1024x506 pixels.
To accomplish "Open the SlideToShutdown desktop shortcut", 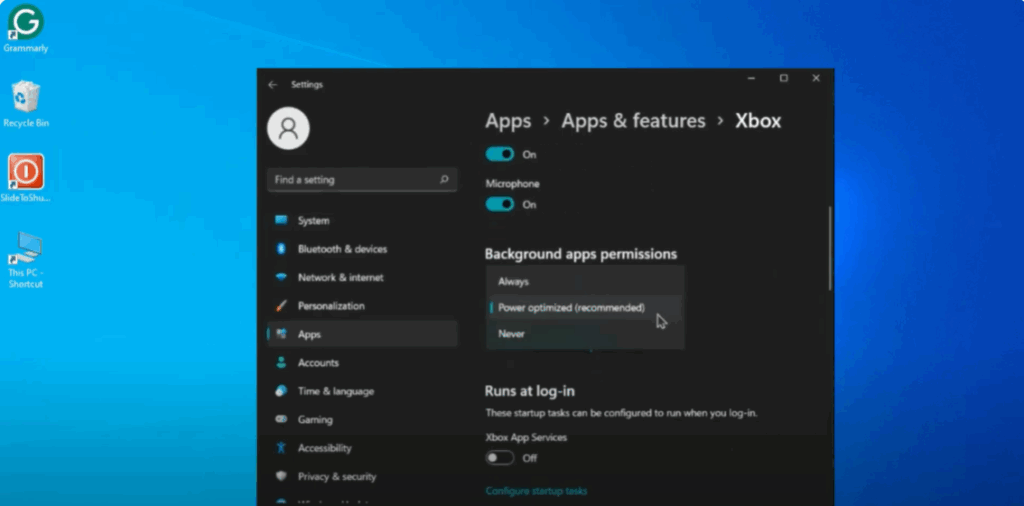I will pos(25,178).
